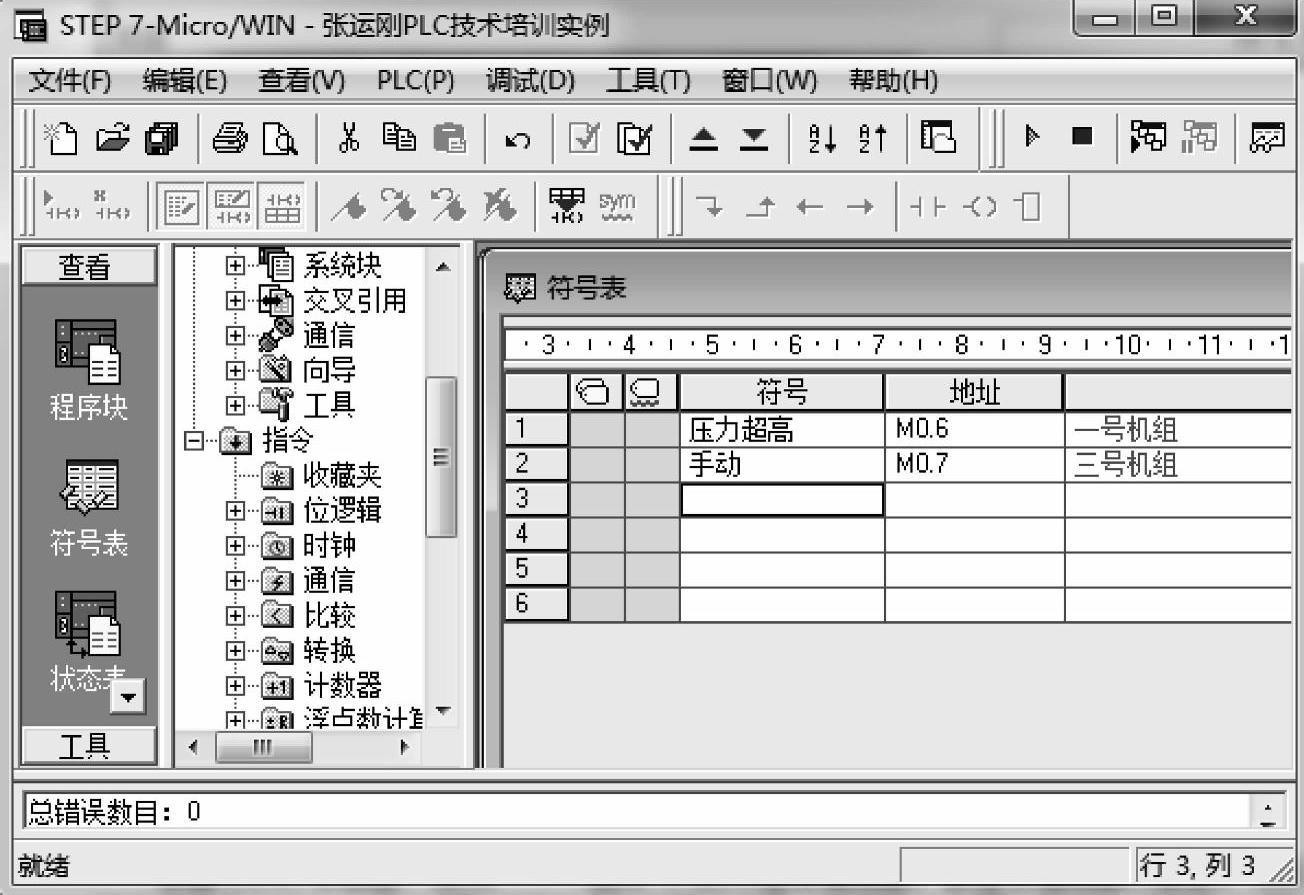Expand the 系统块 tree node
Viewport: 1304px width, 895px height.
(236, 267)
